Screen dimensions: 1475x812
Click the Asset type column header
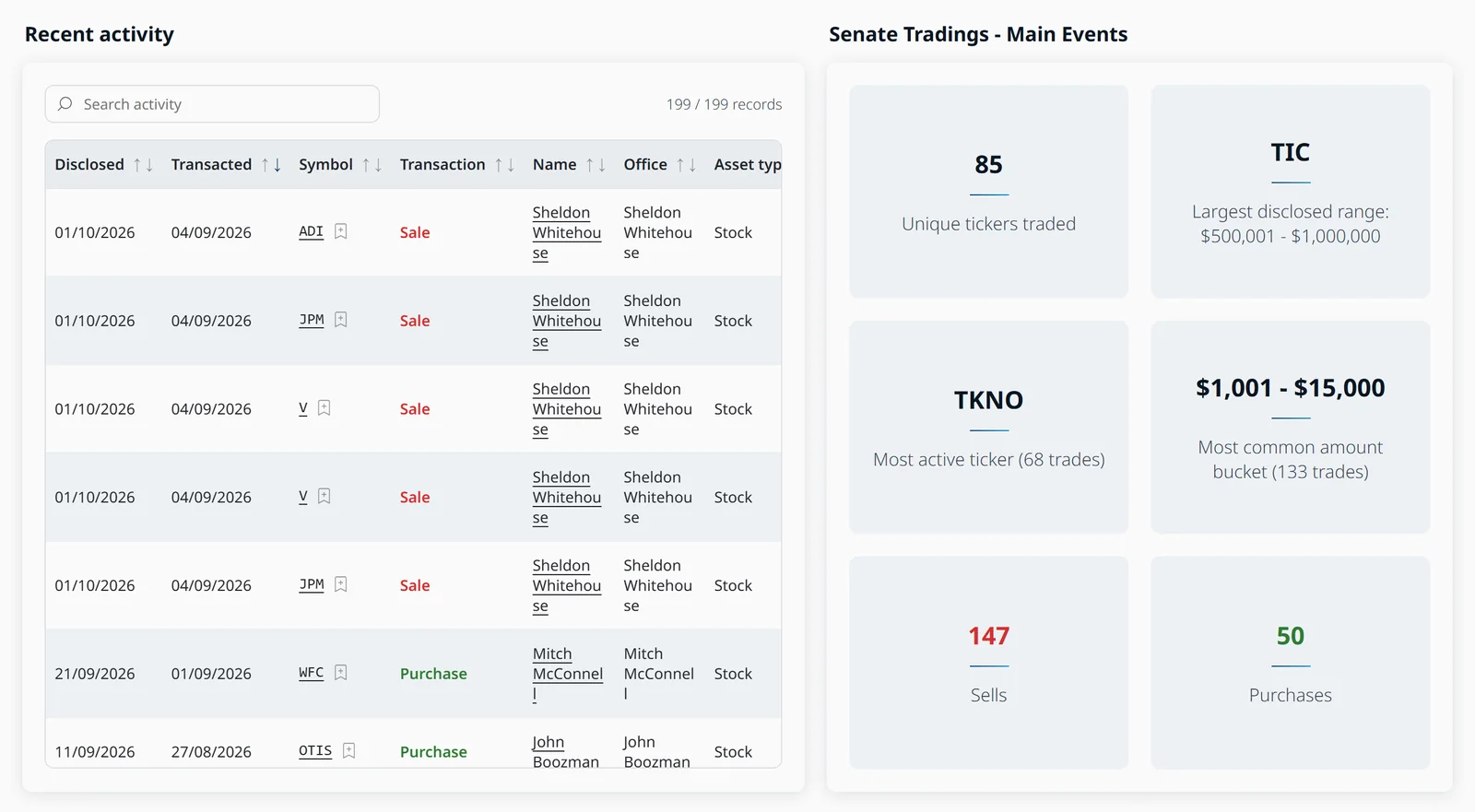pyautogui.click(x=748, y=165)
